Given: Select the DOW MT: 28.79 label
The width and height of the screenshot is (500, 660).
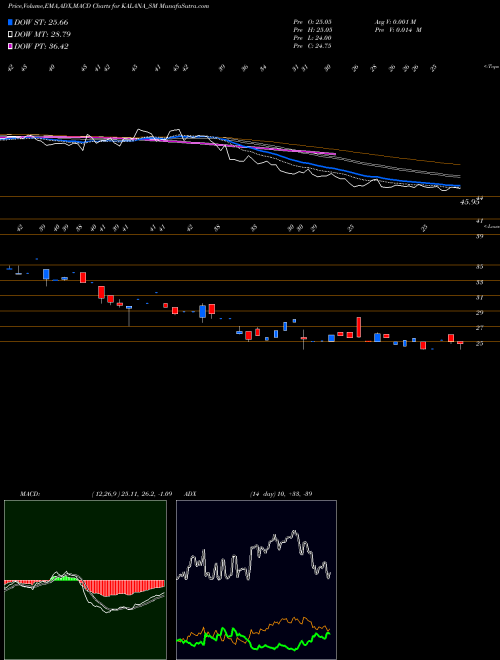Looking at the screenshot, I should [x=43, y=35].
